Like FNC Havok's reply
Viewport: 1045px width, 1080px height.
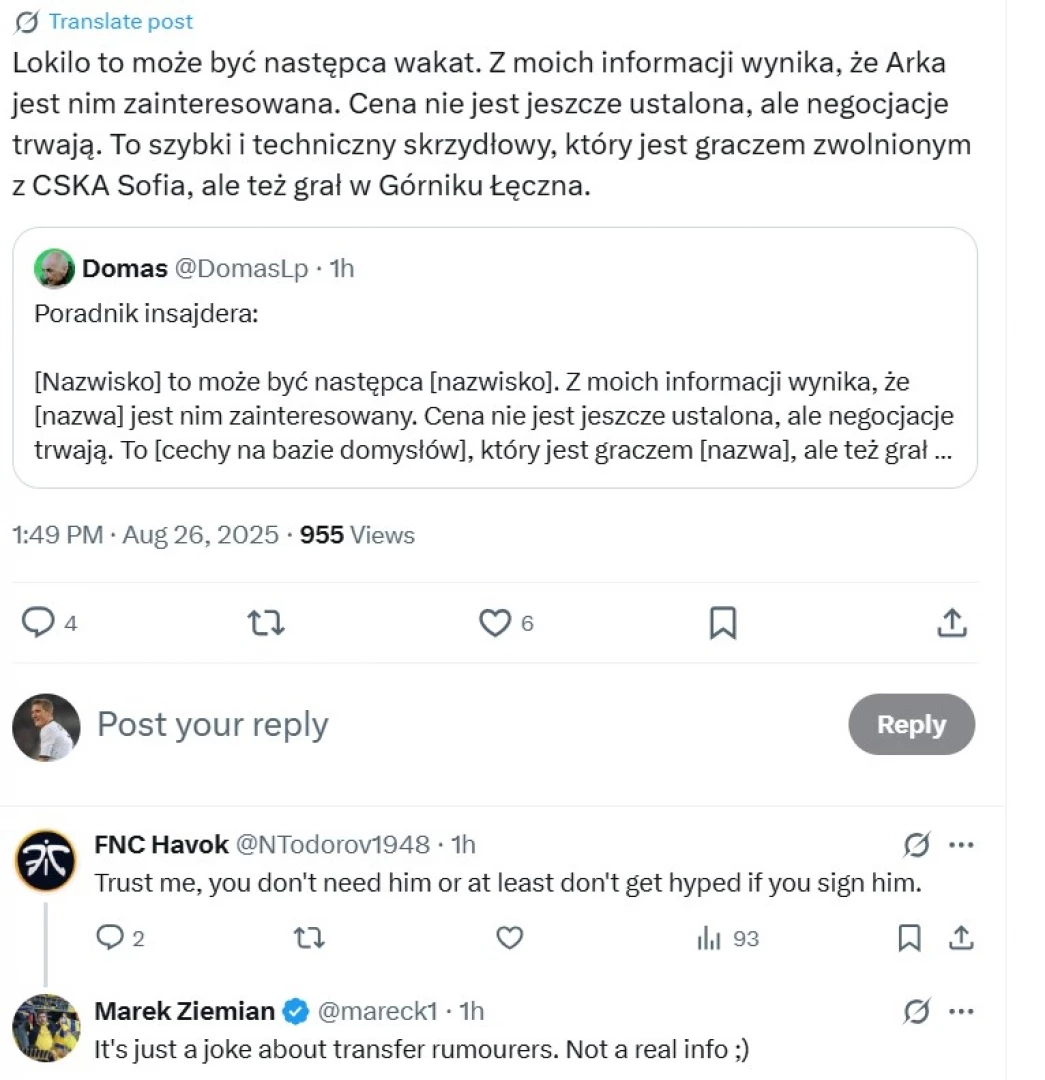tap(510, 938)
